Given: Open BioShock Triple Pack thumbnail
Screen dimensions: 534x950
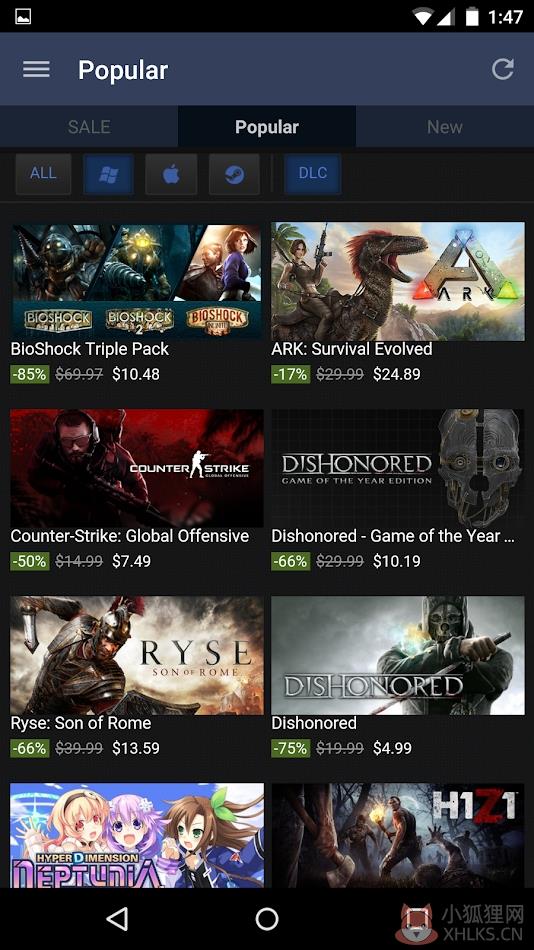Looking at the screenshot, I should coord(137,281).
